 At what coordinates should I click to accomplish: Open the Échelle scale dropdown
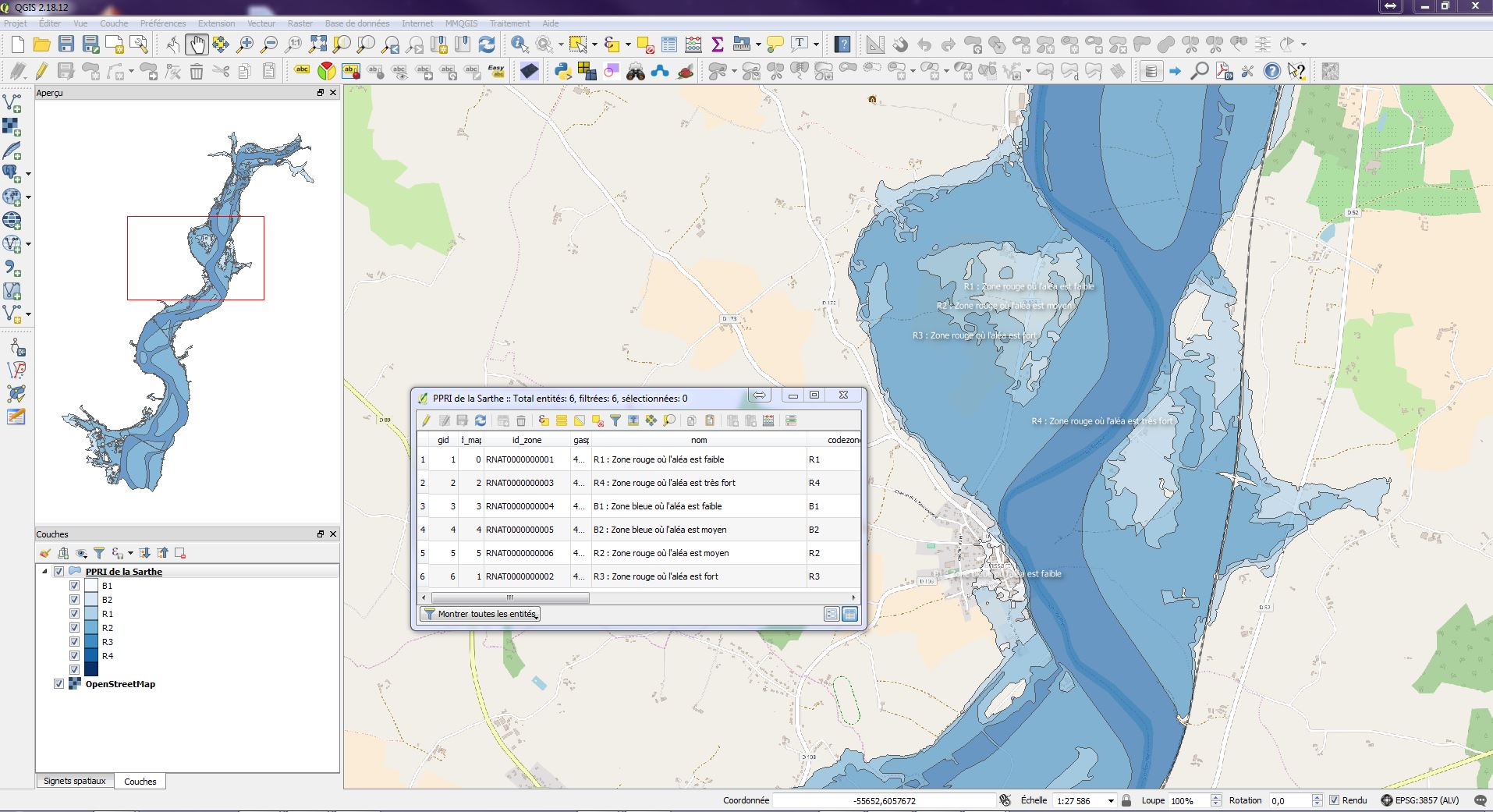(x=1111, y=801)
